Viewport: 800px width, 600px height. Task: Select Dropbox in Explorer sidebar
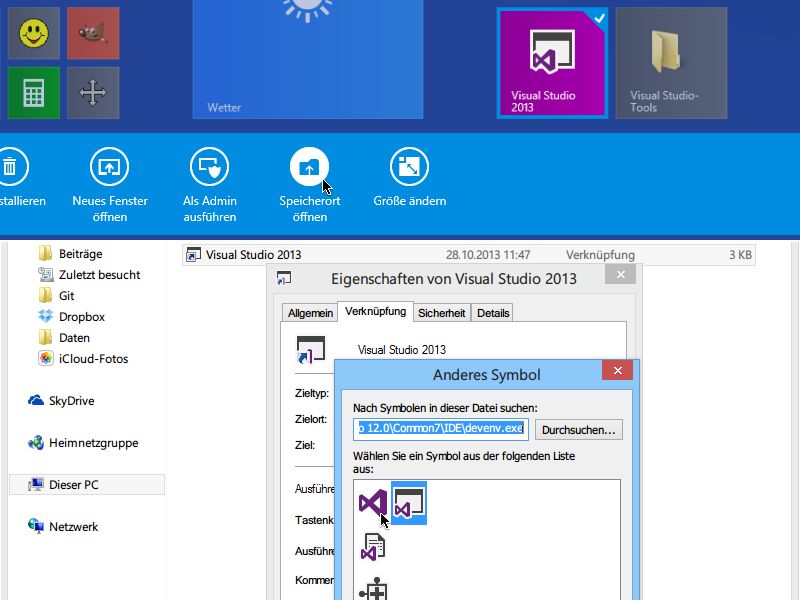(x=71, y=316)
